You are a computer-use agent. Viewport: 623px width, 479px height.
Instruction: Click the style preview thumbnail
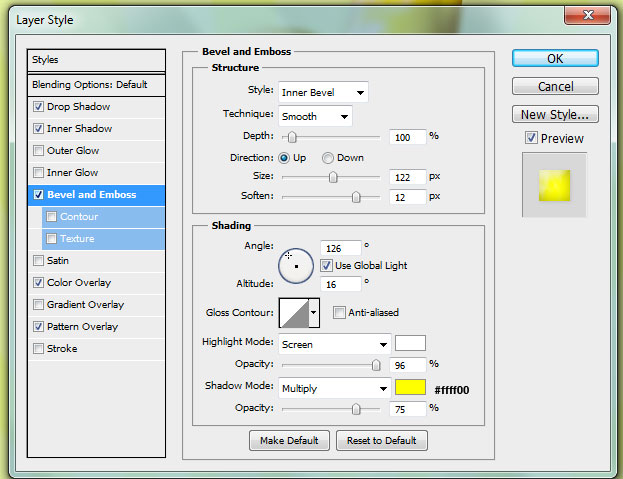coord(554,185)
